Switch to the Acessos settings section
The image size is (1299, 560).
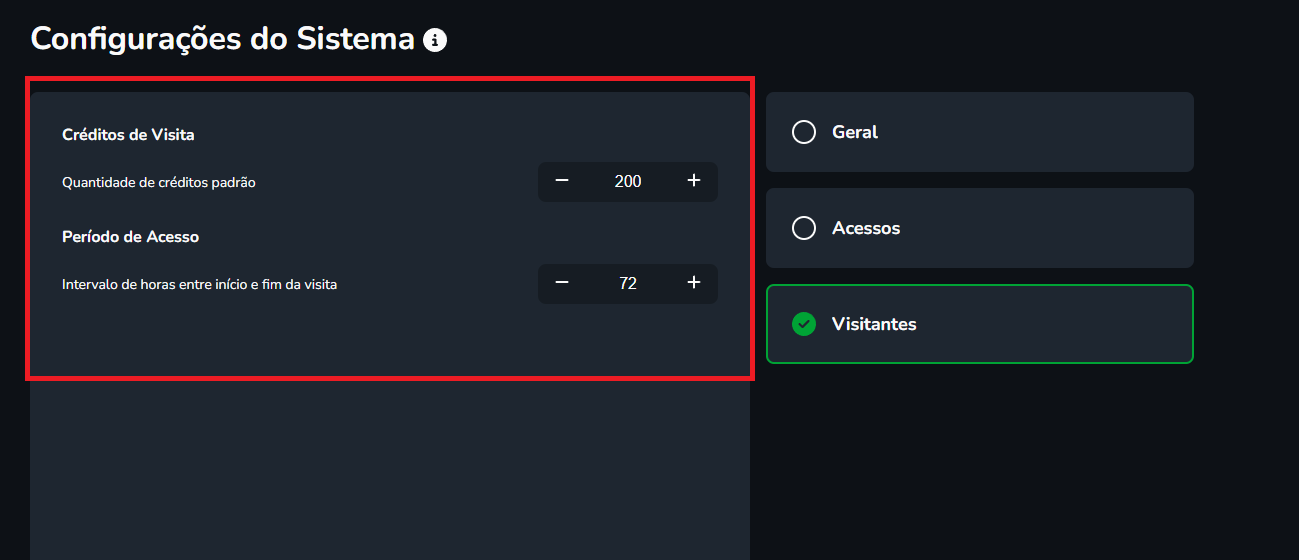click(x=980, y=228)
